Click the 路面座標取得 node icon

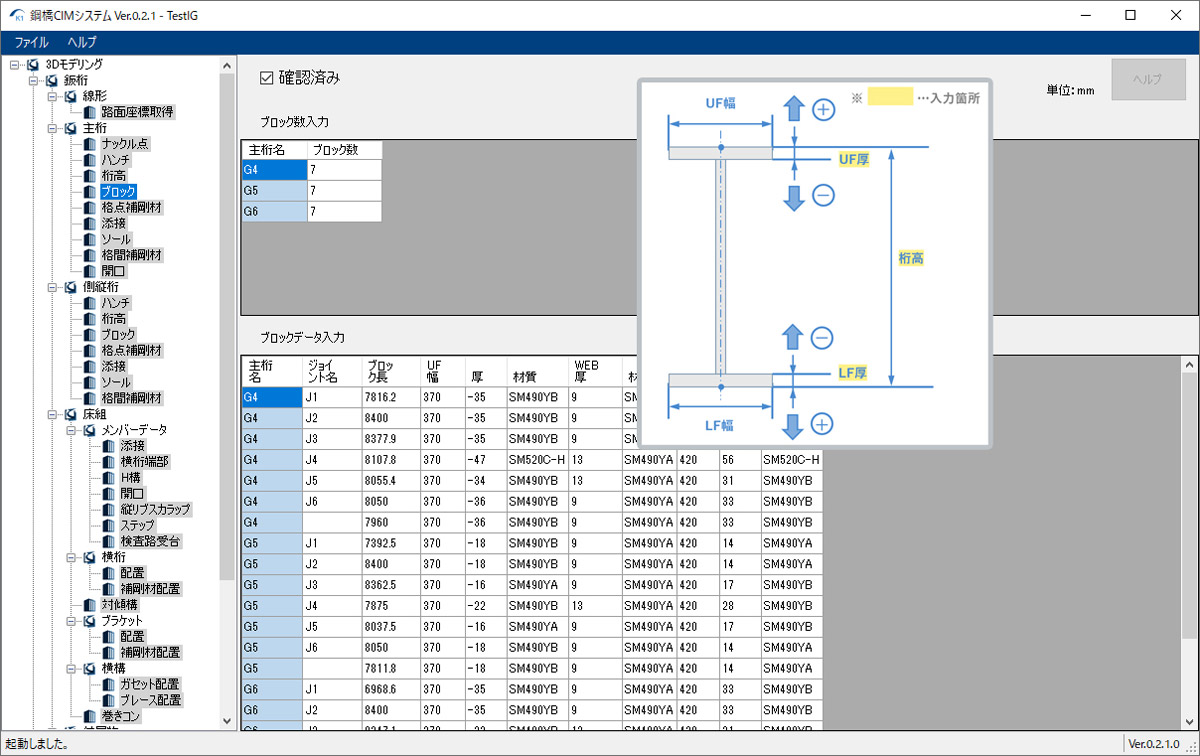90,112
